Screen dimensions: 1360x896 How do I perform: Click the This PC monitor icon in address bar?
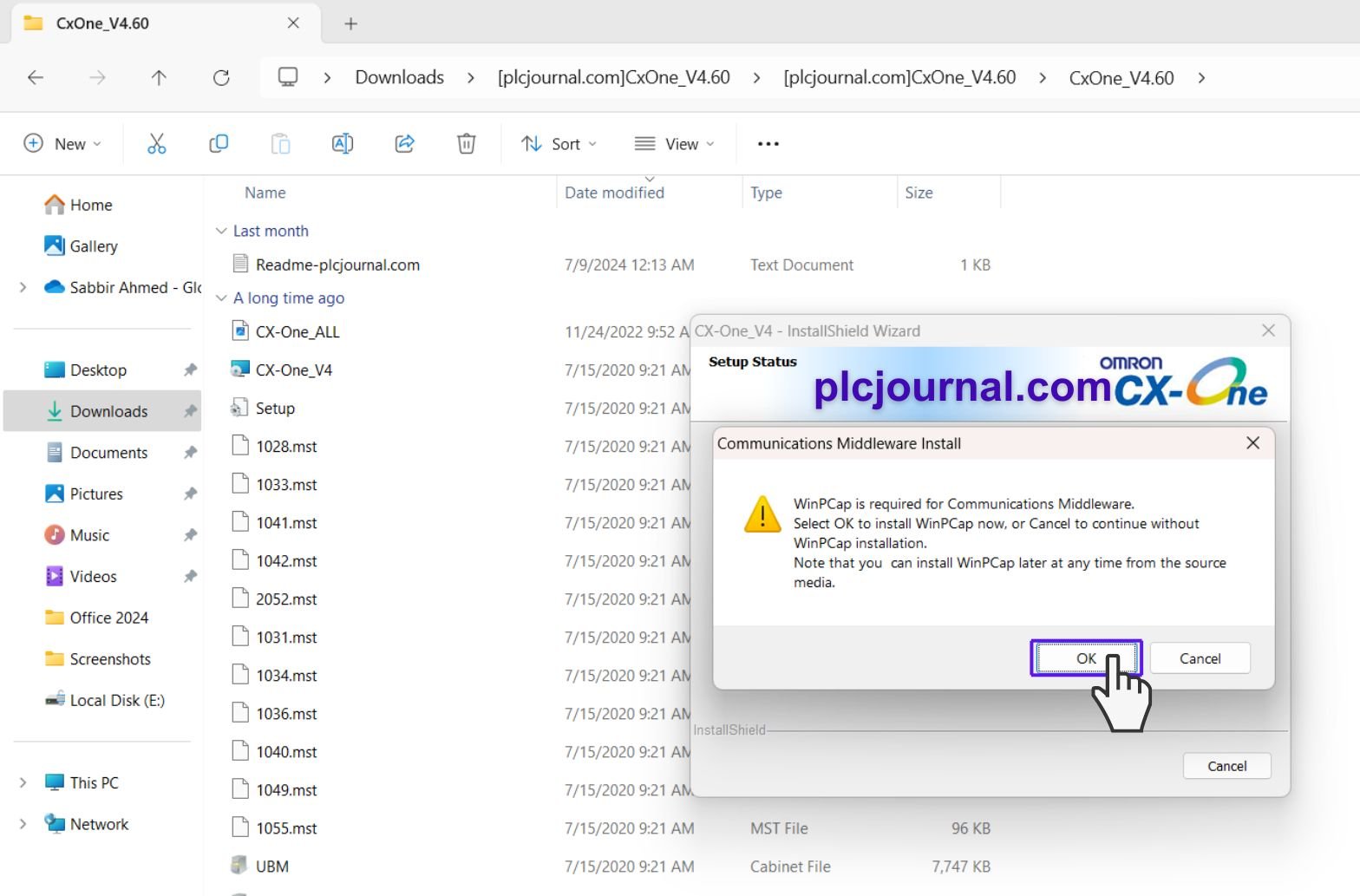(x=288, y=77)
